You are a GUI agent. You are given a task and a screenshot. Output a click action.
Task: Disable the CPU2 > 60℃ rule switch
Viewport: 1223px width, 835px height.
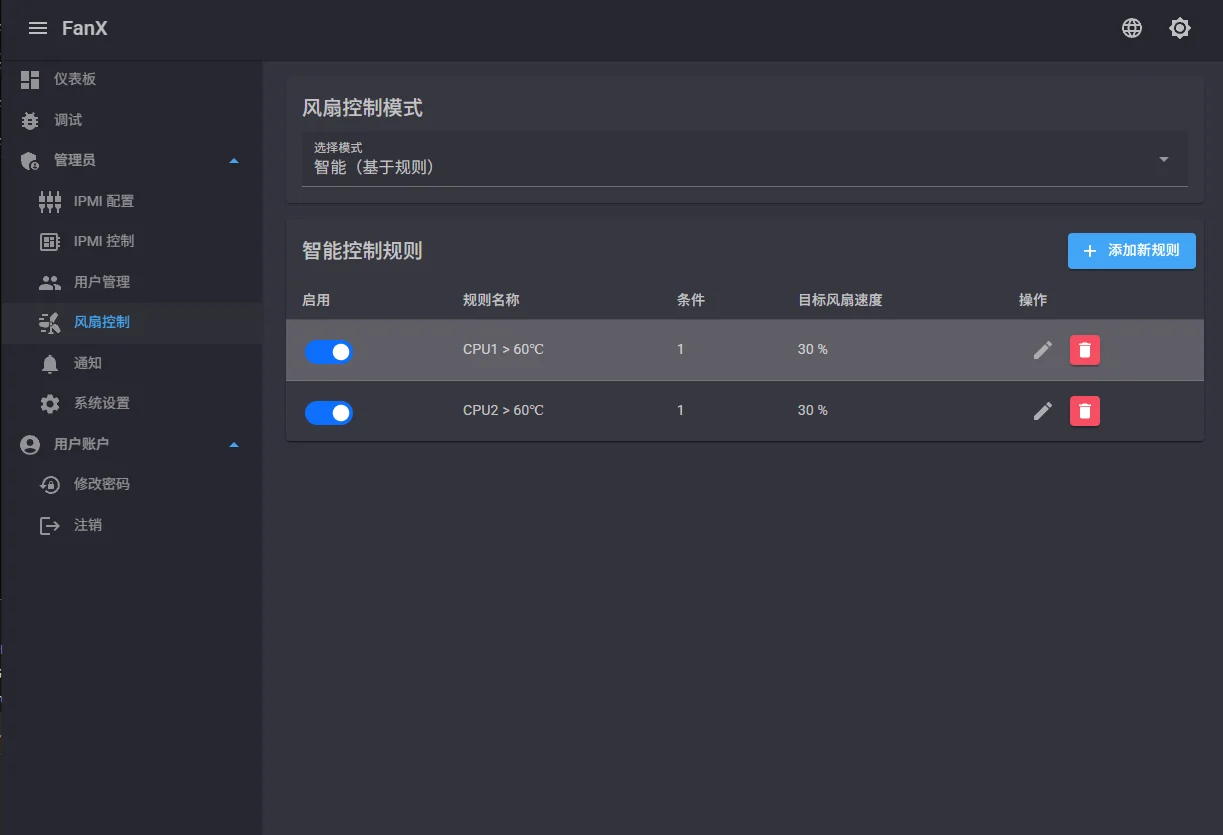329,413
